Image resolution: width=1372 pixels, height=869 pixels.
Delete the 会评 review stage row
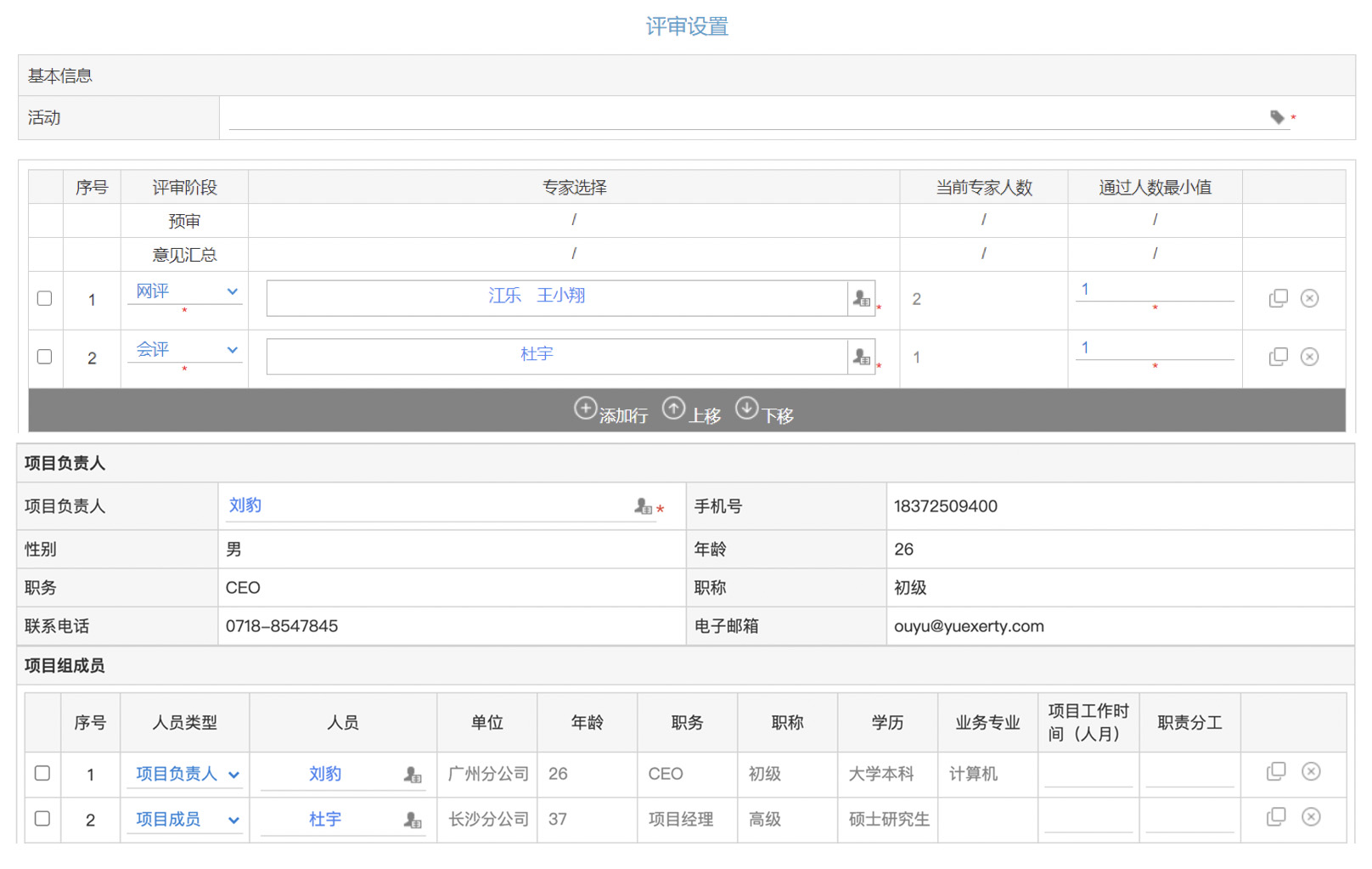(x=1309, y=357)
